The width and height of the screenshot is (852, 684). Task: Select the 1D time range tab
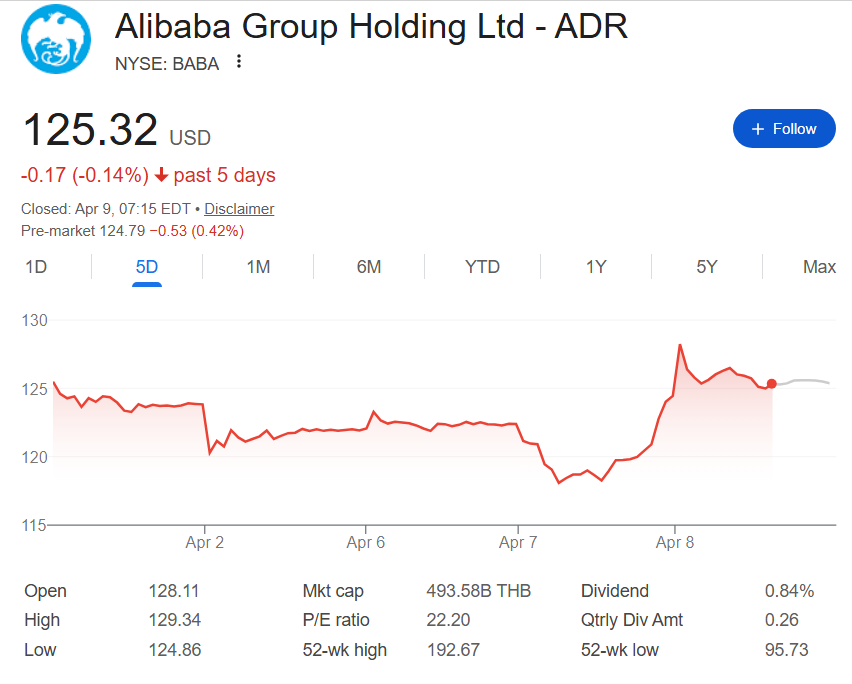coord(36,267)
